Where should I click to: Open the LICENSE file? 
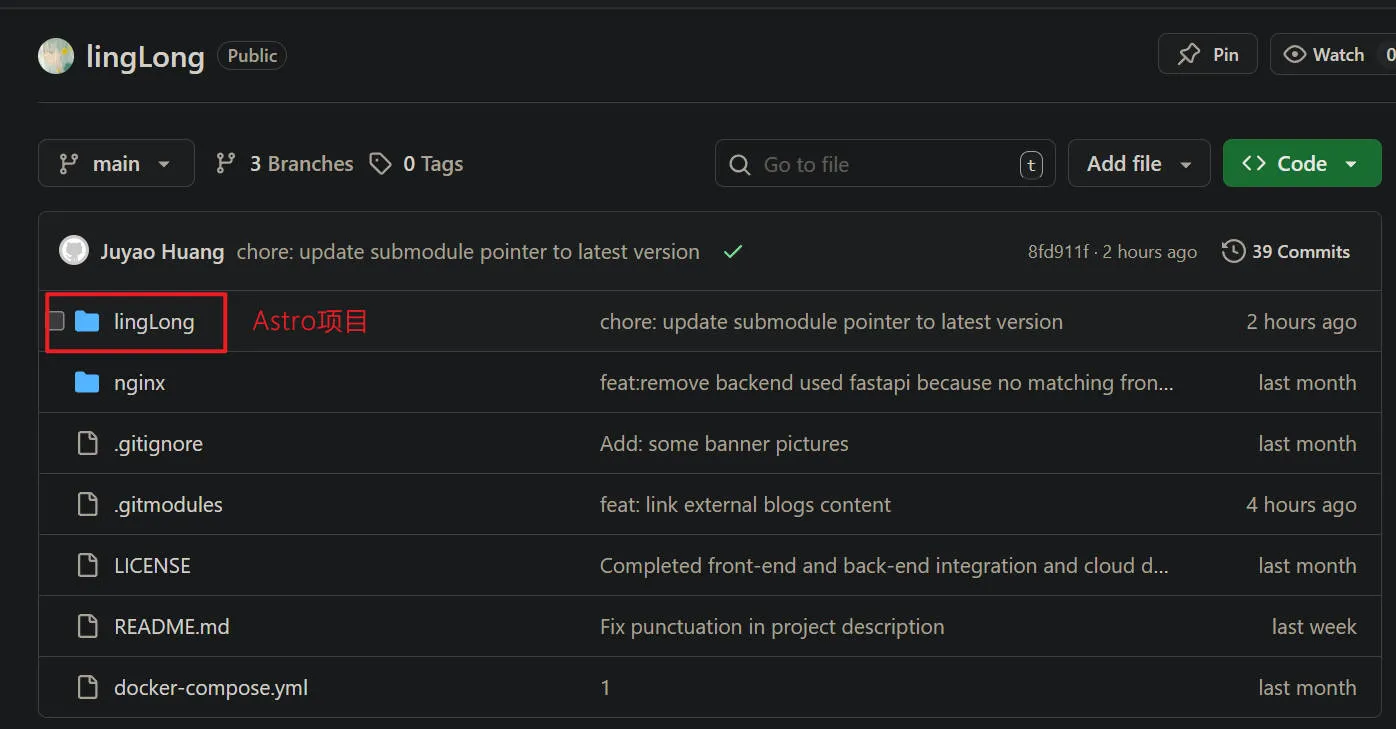(152, 566)
